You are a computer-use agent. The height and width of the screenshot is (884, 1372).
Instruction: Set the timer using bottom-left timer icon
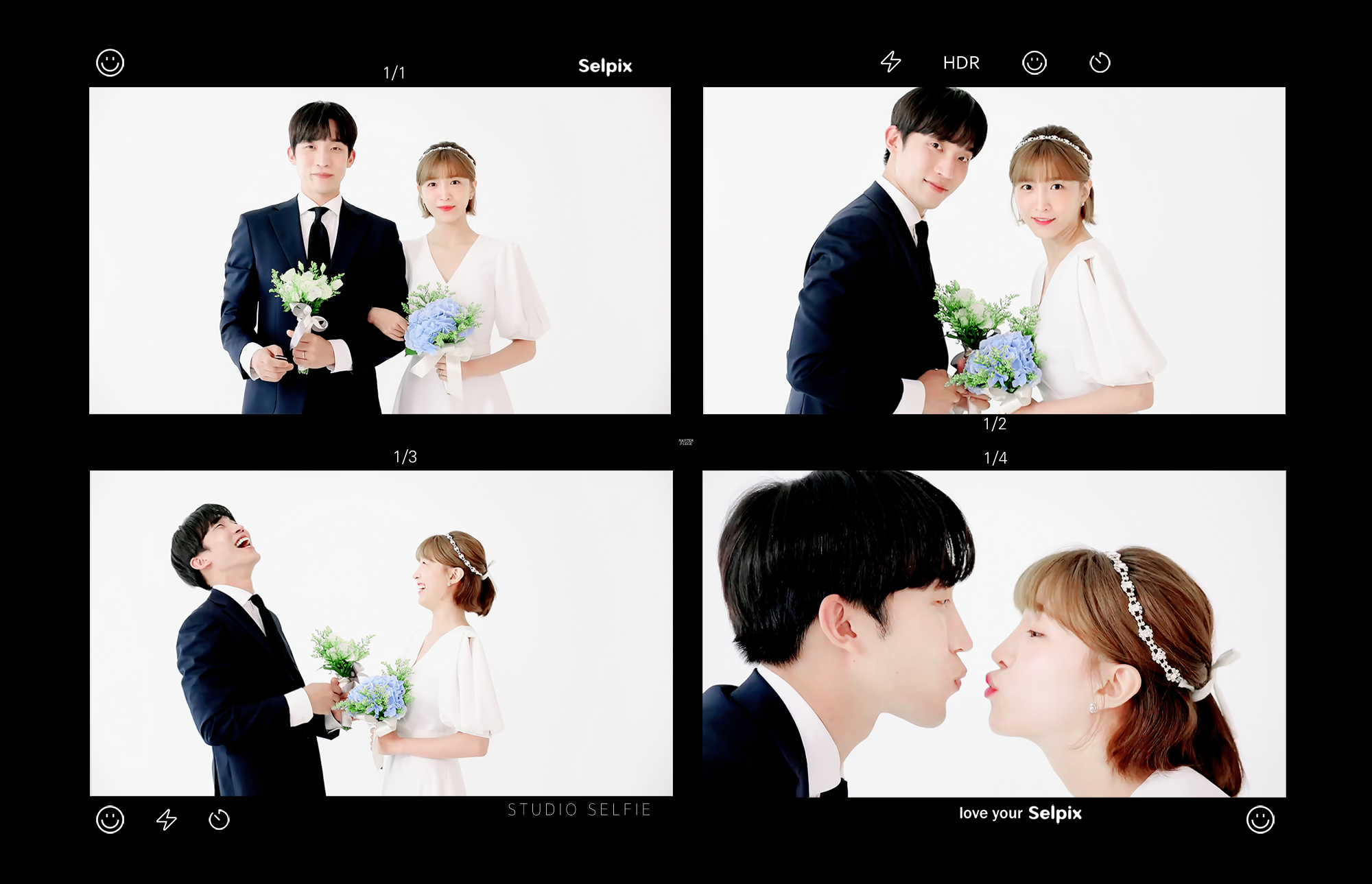coord(219,820)
